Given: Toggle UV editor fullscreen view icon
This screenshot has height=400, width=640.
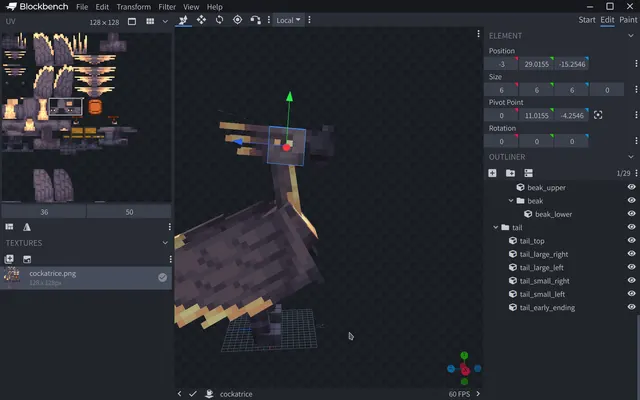Looking at the screenshot, I should pyautogui.click(x=132, y=22).
